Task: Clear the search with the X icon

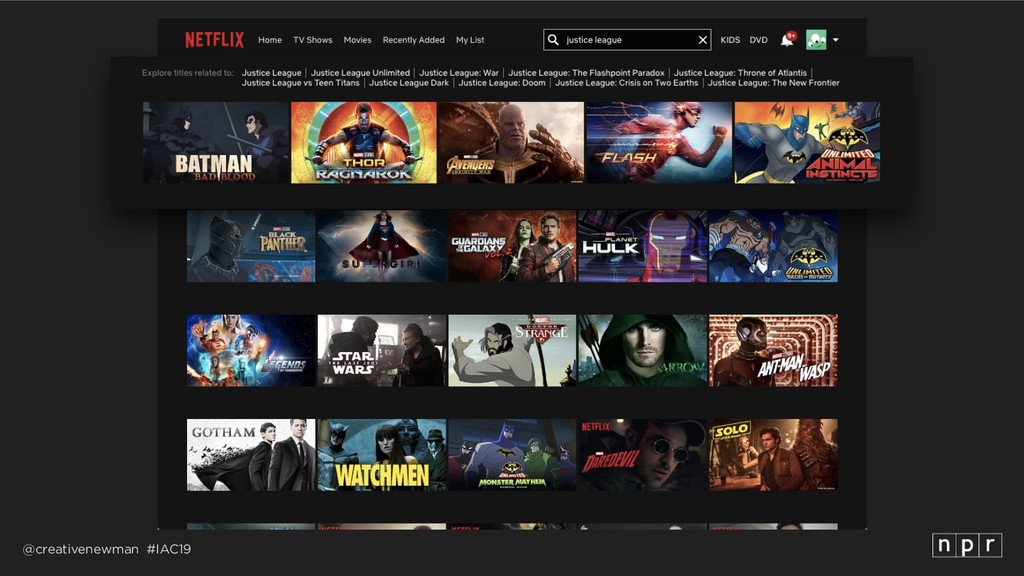Action: point(703,40)
